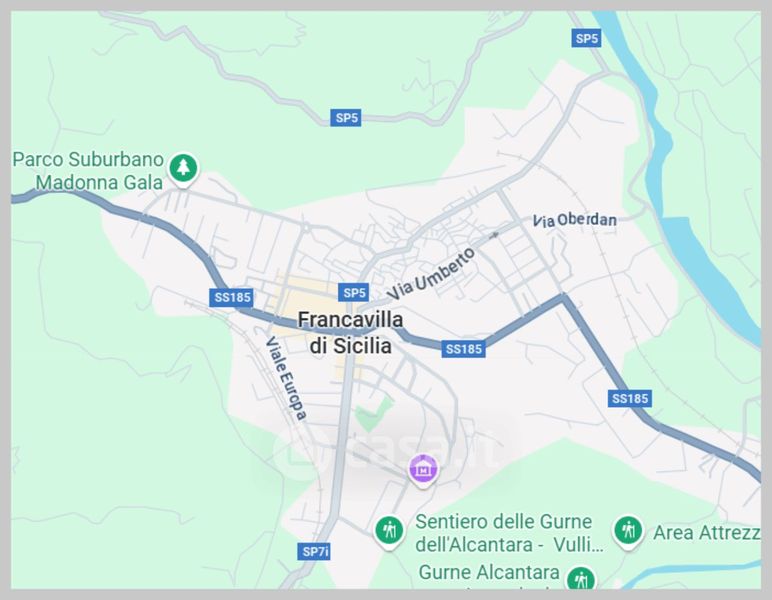Click the Via Umberto street label
Screen dimensions: 772x600
[x=431, y=274]
